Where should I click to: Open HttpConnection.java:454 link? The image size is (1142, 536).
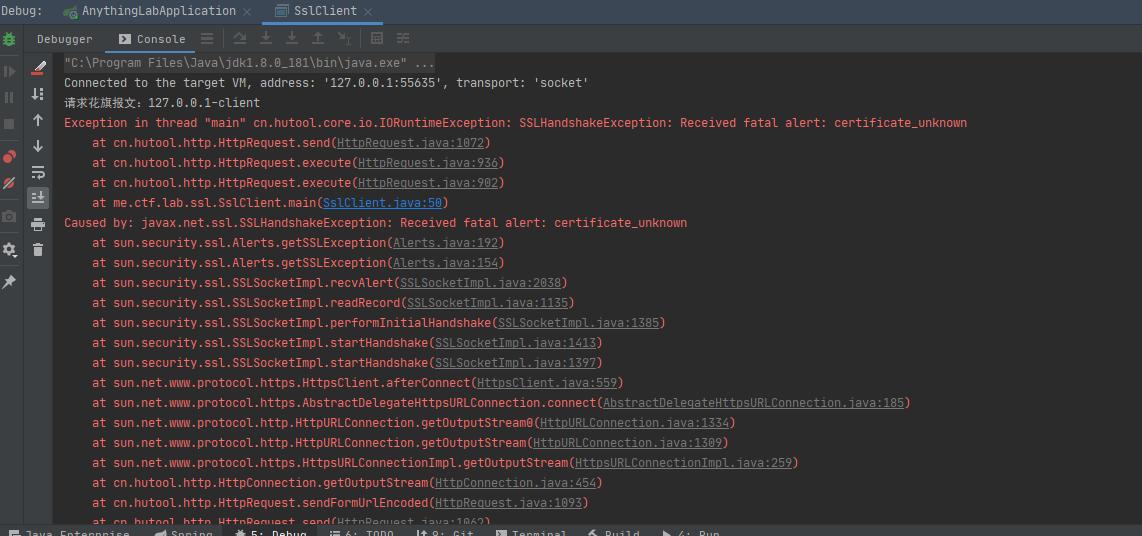tap(515, 483)
